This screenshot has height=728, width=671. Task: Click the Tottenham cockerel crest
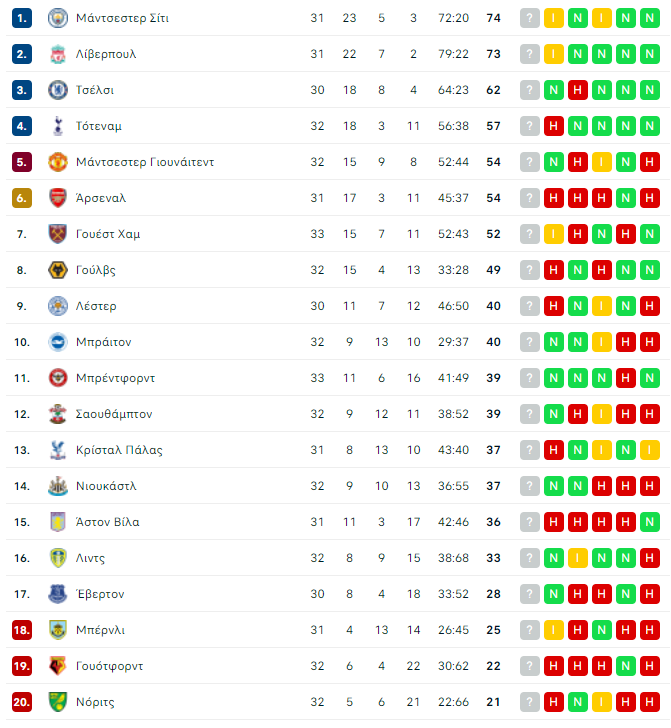coord(58,126)
